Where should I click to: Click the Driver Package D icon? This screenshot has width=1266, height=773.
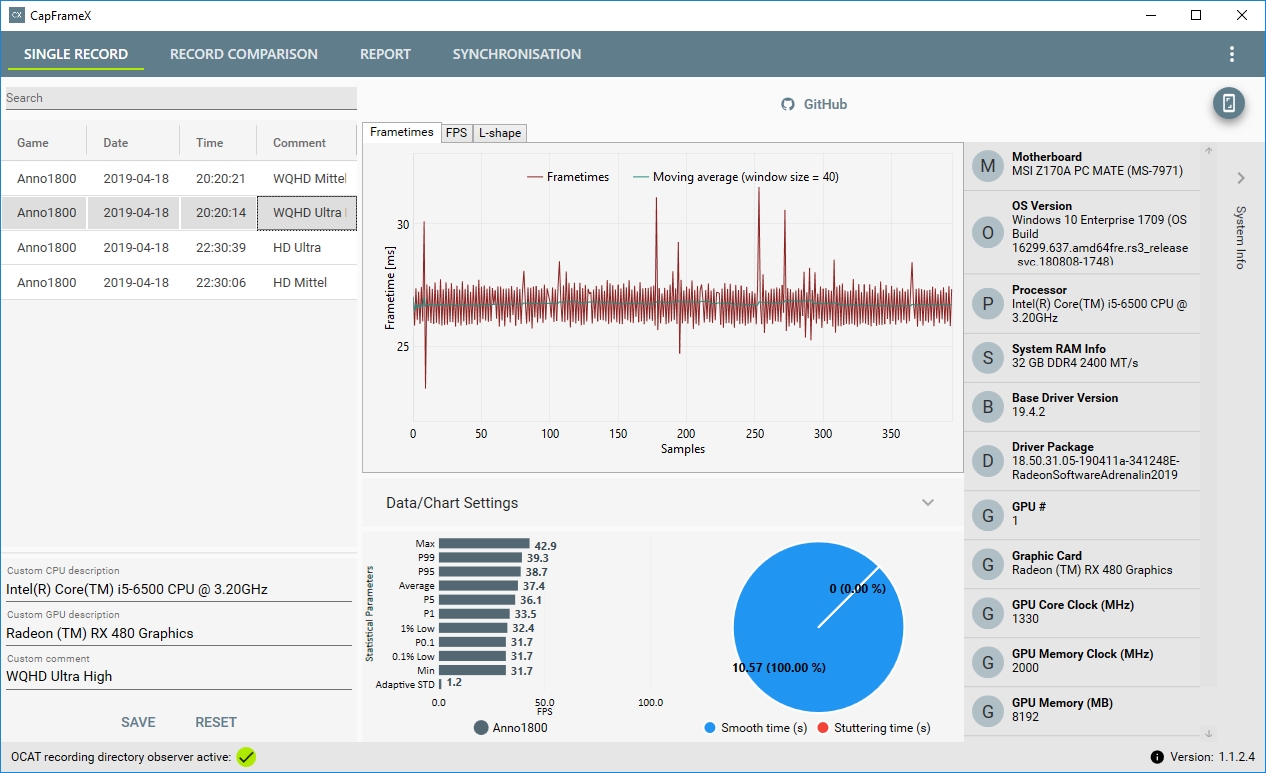tap(988, 461)
